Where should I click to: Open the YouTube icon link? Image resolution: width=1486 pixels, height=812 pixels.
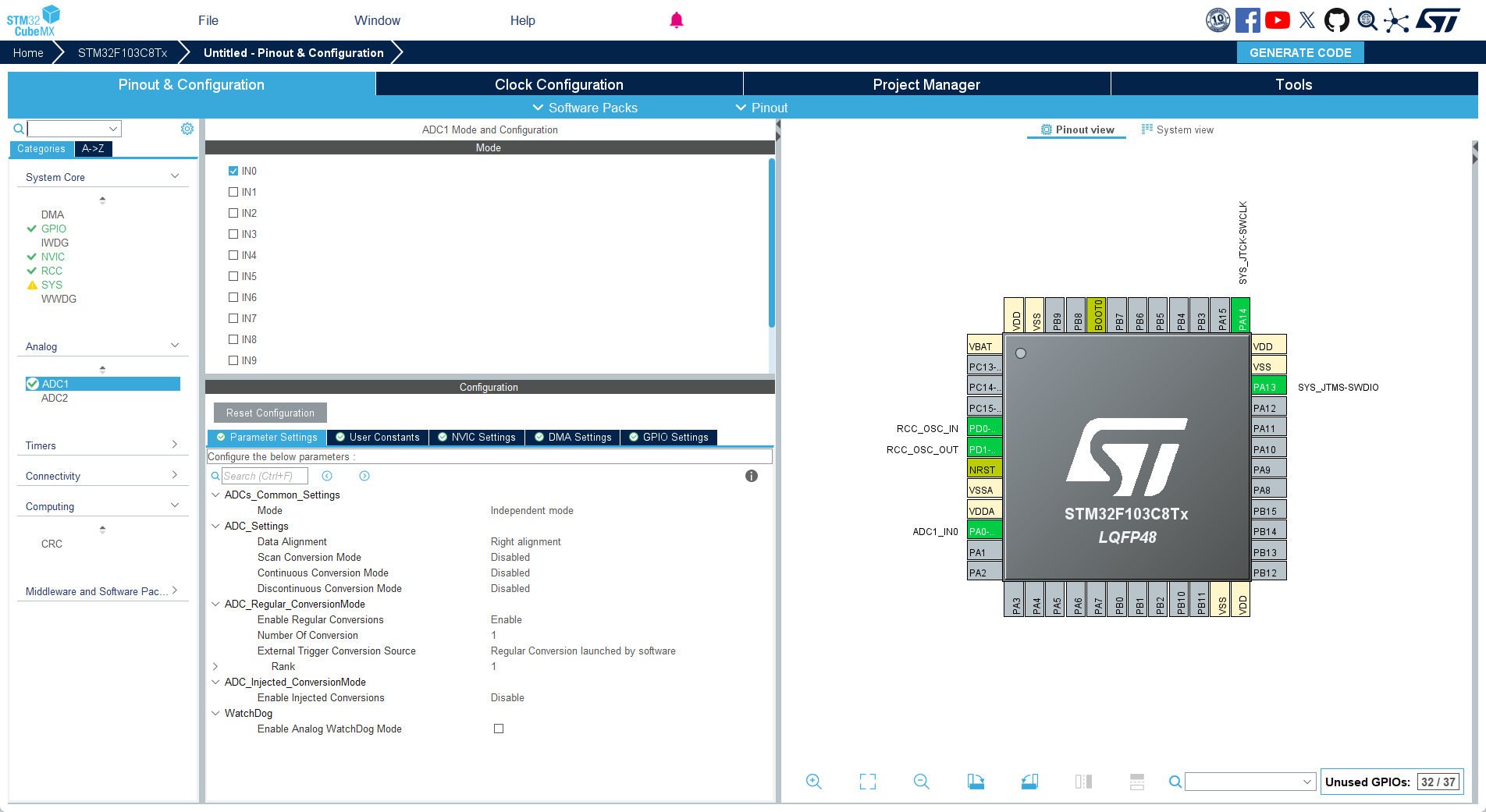[1277, 20]
